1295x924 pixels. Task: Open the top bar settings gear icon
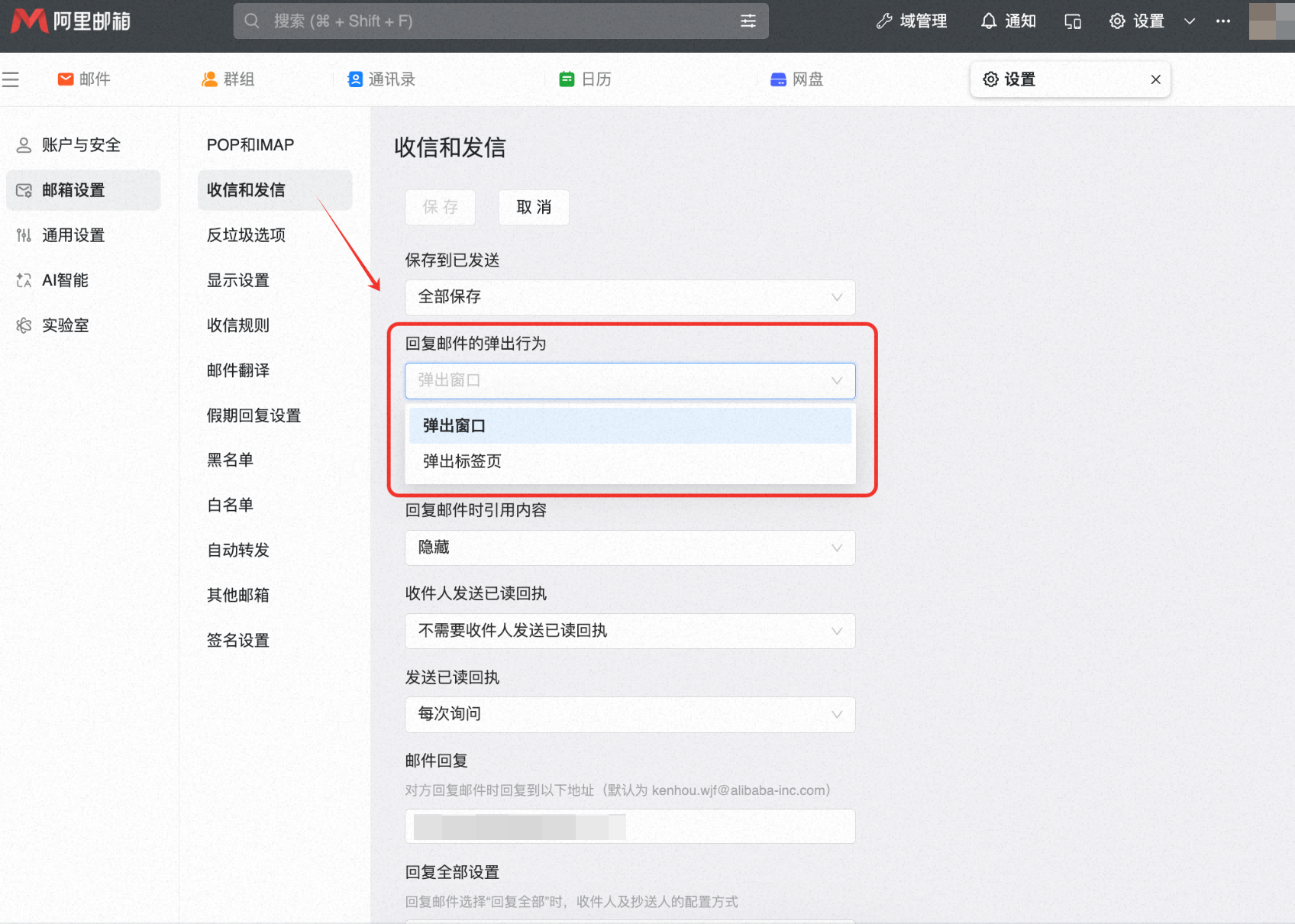coord(1117,21)
